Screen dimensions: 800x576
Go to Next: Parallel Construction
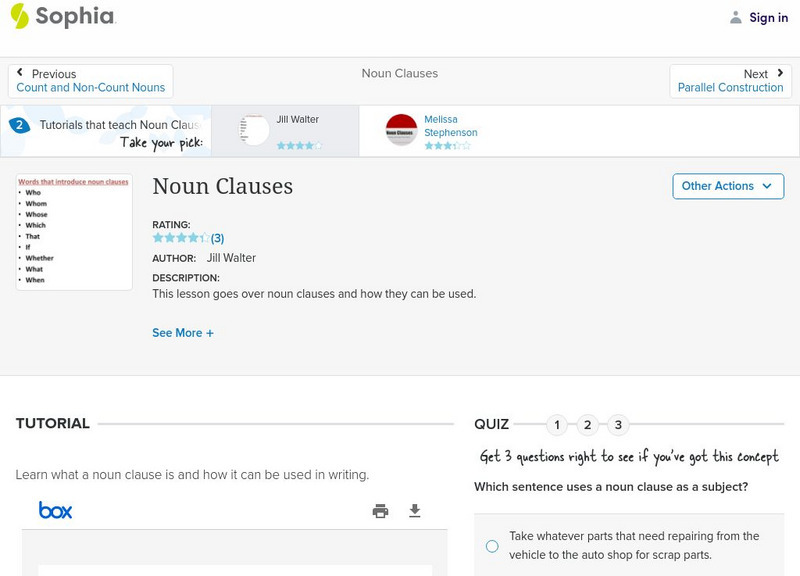(x=731, y=81)
